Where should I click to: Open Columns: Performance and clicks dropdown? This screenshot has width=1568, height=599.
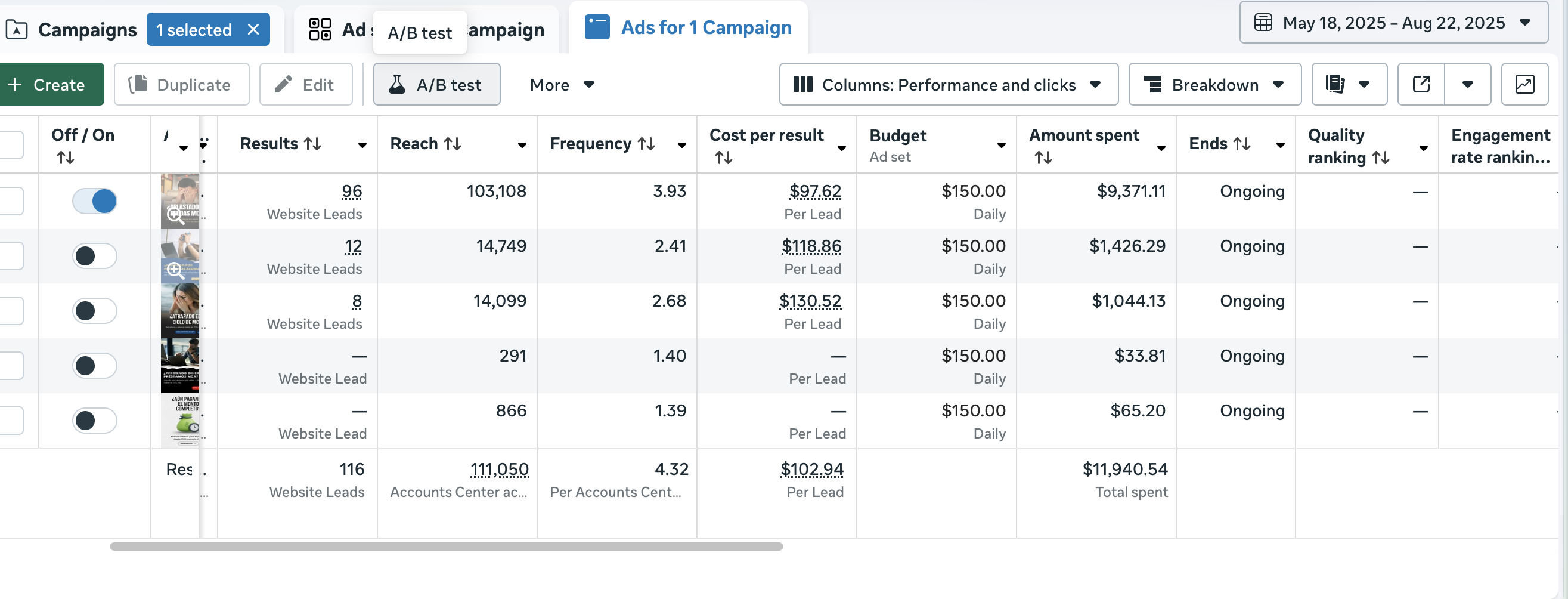[948, 84]
